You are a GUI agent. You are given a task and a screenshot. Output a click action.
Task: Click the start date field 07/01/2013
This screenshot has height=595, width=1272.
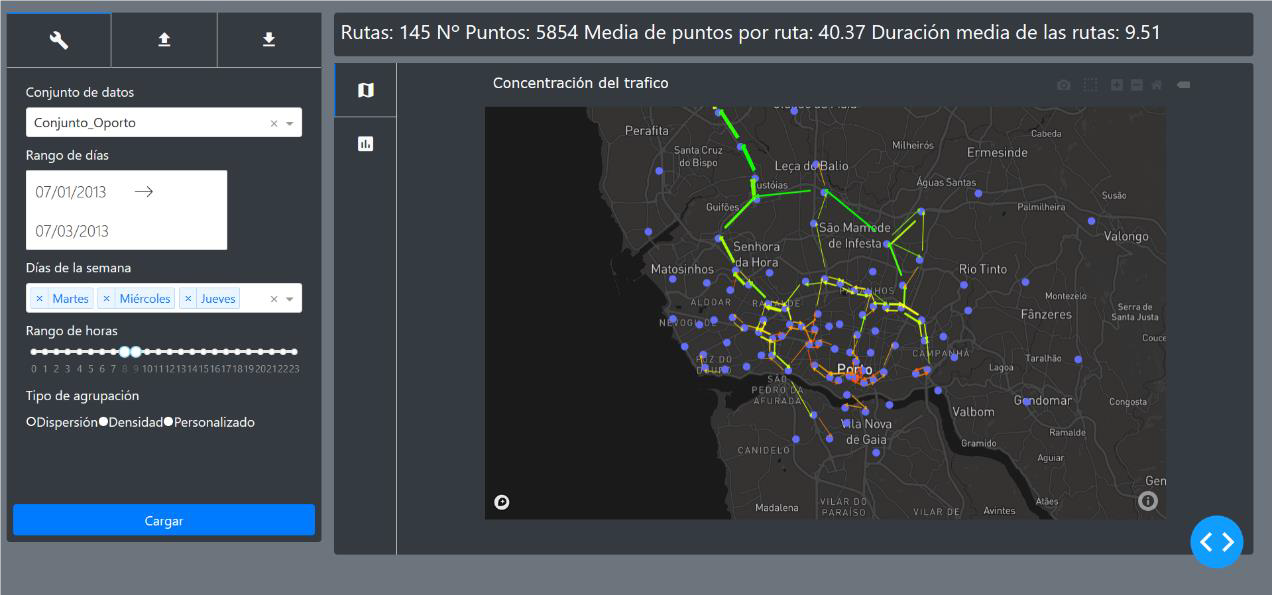(x=71, y=192)
